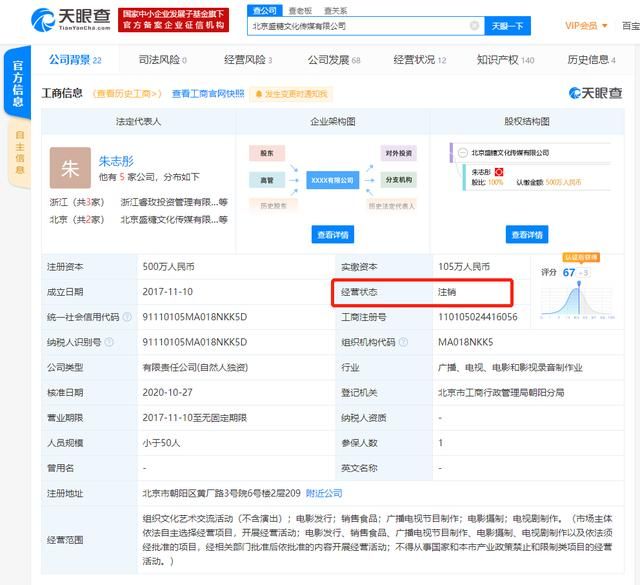Open the 附近公司 link beside the registered address
640x585 pixels.
pyautogui.click(x=324, y=493)
